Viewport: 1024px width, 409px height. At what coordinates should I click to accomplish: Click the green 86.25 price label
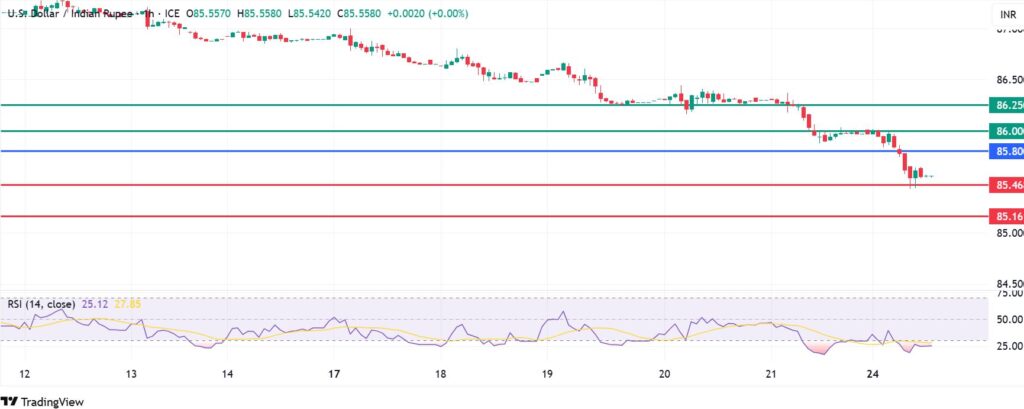pyautogui.click(x=1005, y=105)
